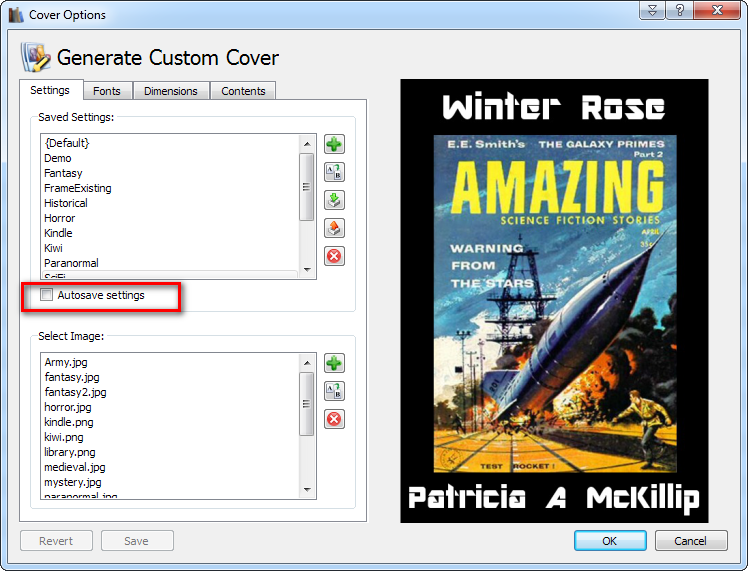Open the help question mark button

[680, 10]
